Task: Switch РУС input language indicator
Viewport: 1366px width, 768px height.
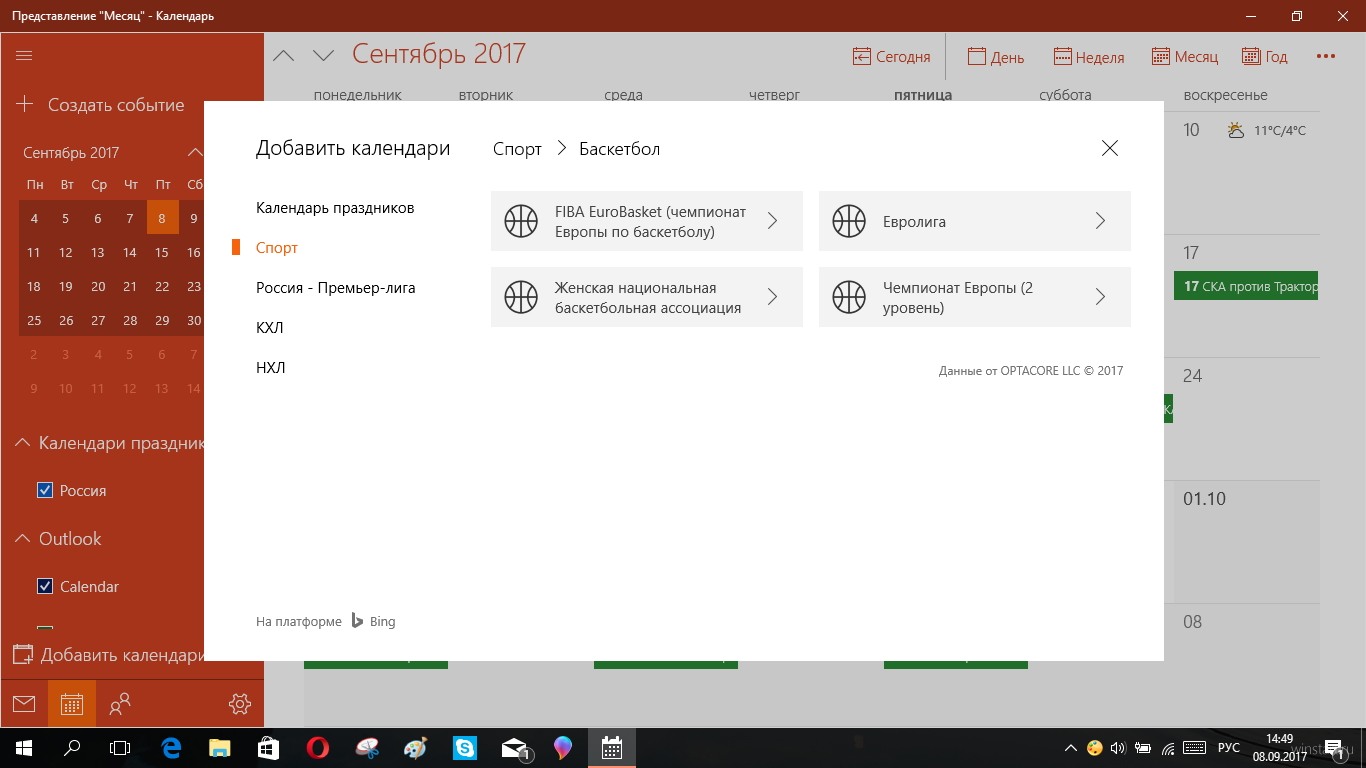Action: [1229, 748]
